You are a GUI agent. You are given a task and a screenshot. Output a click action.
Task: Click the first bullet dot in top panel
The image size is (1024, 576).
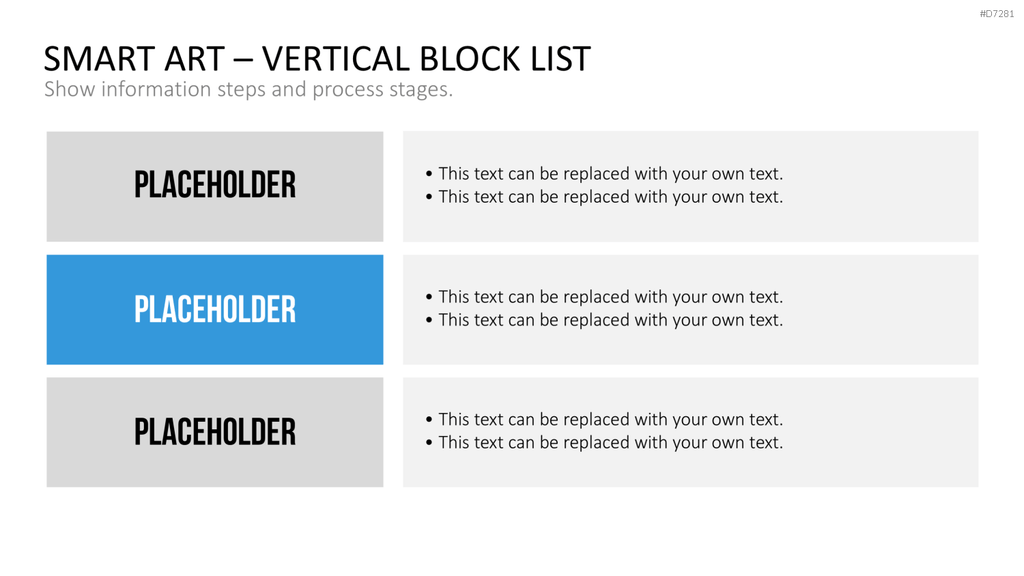pos(428,174)
